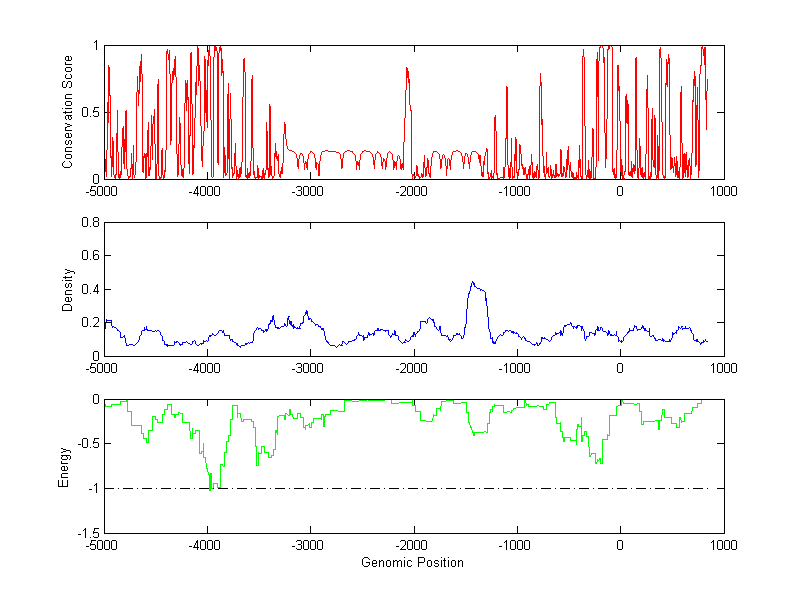Click the isolated red conservation peak near -2000
Image resolution: width=800 pixels, height=599 pixels.
click(407, 70)
